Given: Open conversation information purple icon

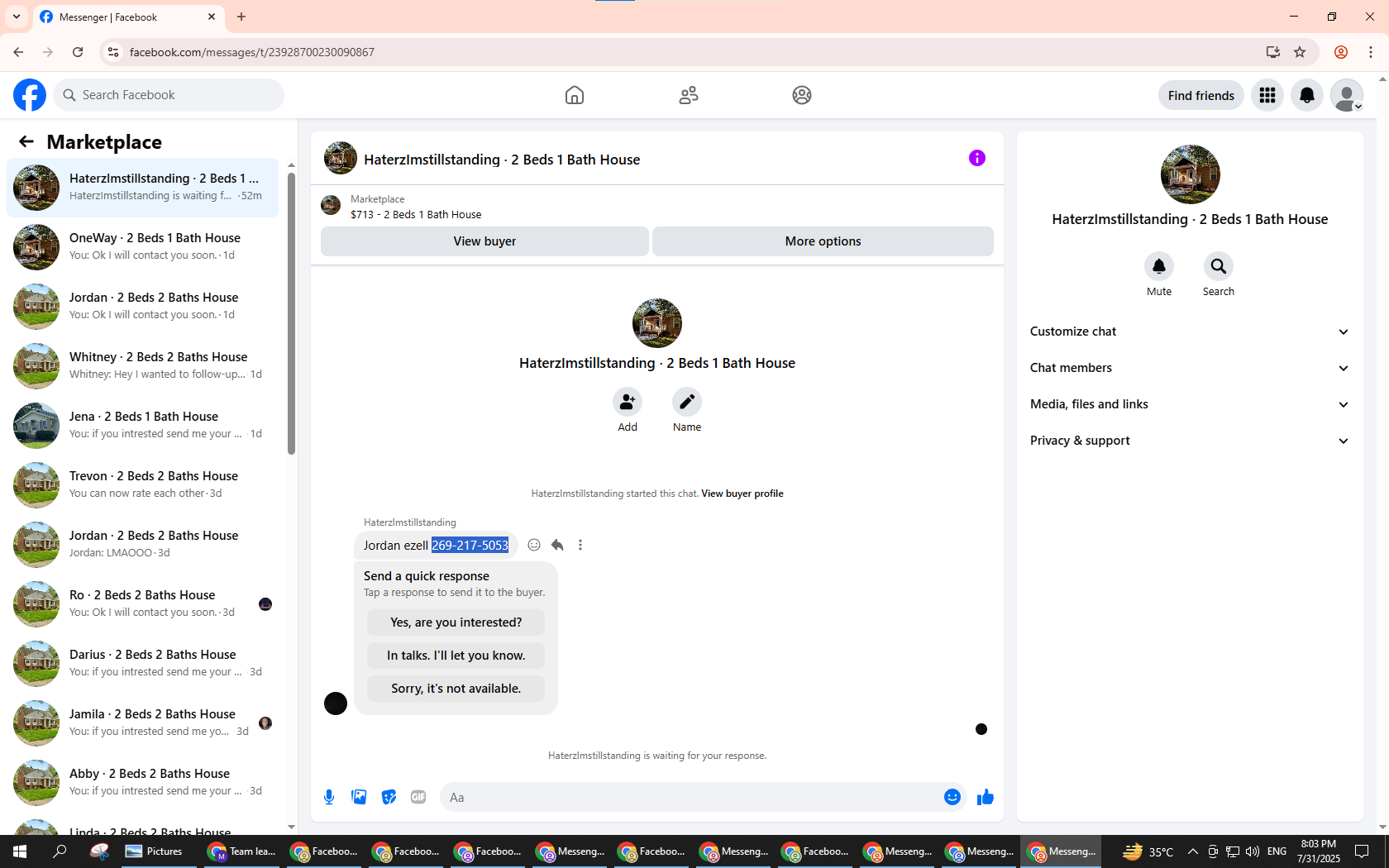Looking at the screenshot, I should (x=977, y=158).
